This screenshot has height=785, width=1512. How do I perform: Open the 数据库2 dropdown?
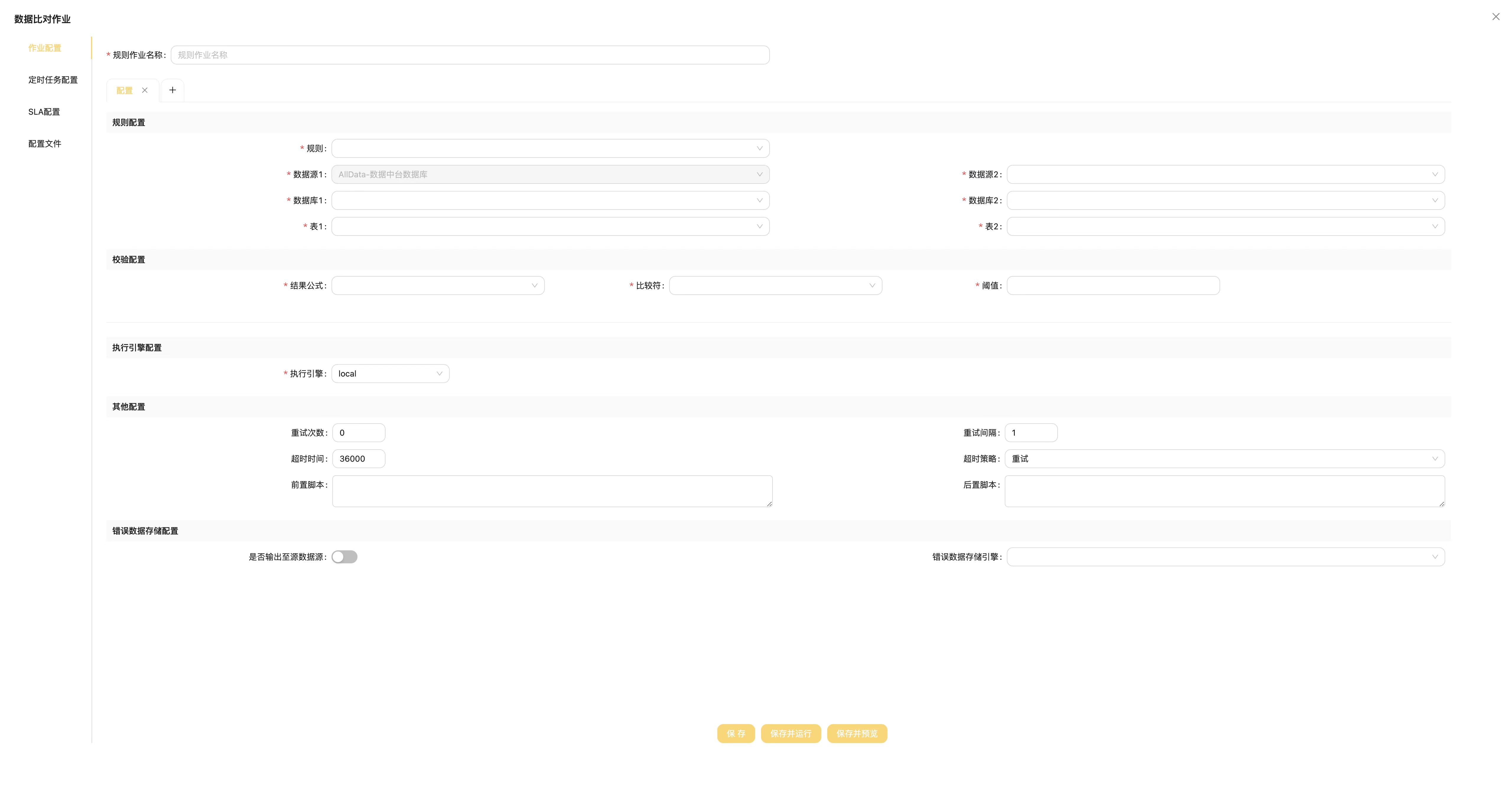1225,201
